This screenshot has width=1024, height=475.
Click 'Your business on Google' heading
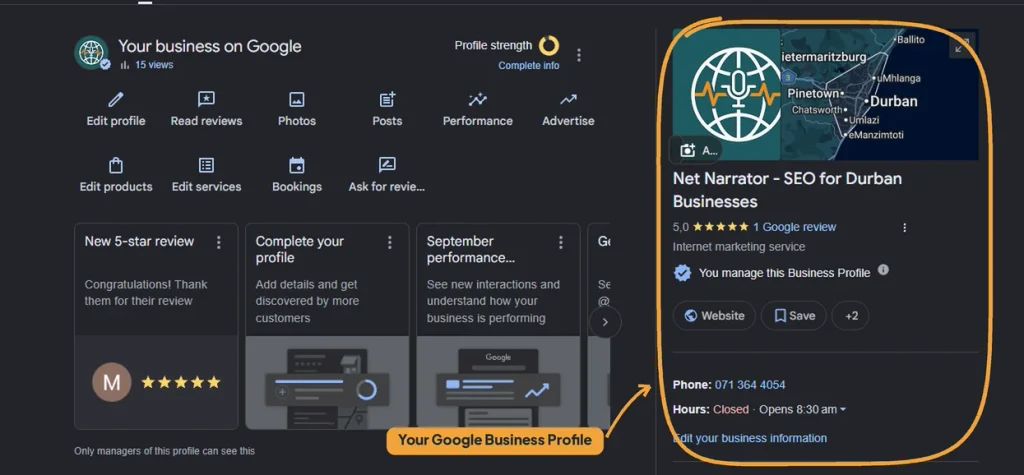210,46
